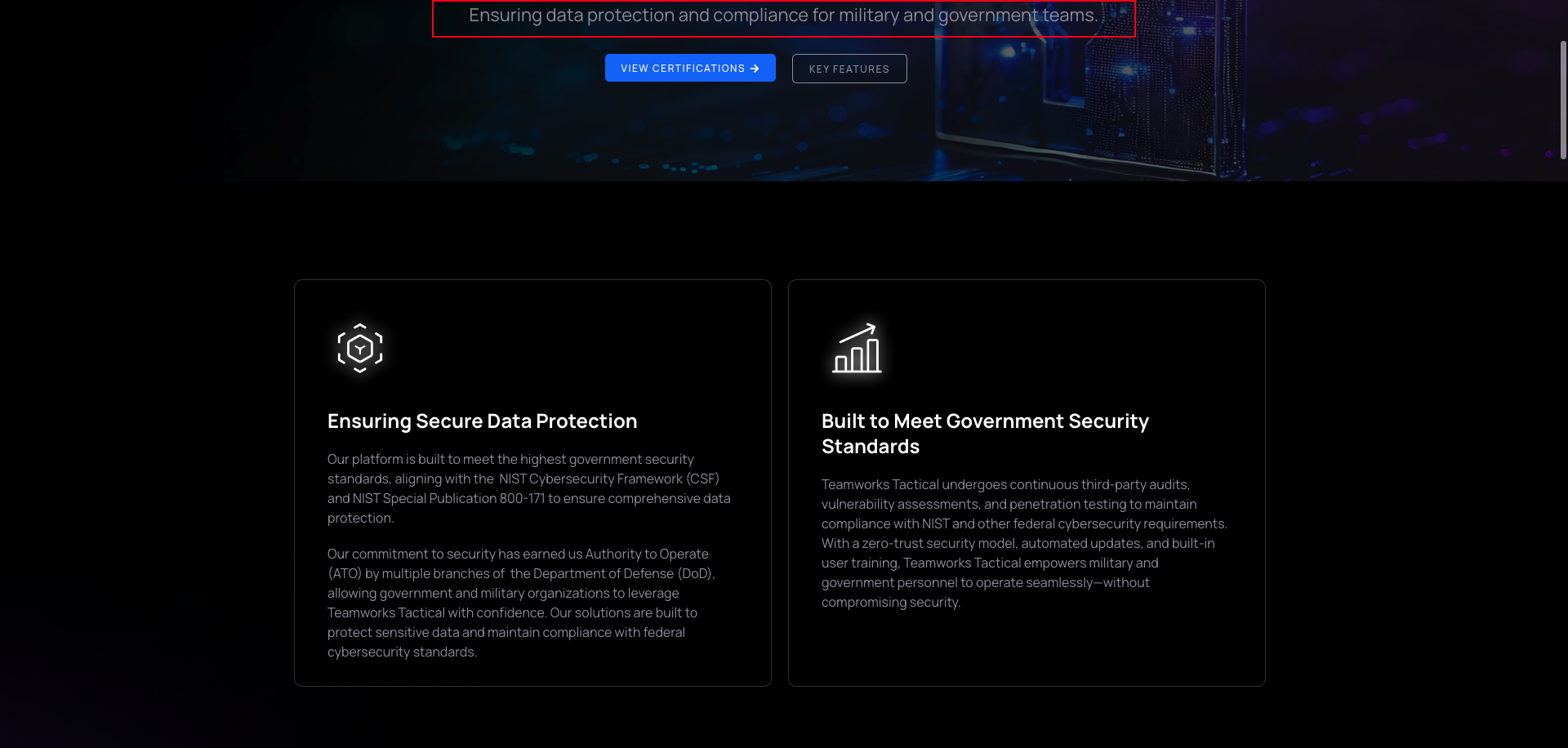
Task: Select the "Ensuring Secure Data Protection" heading
Action: click(x=482, y=421)
